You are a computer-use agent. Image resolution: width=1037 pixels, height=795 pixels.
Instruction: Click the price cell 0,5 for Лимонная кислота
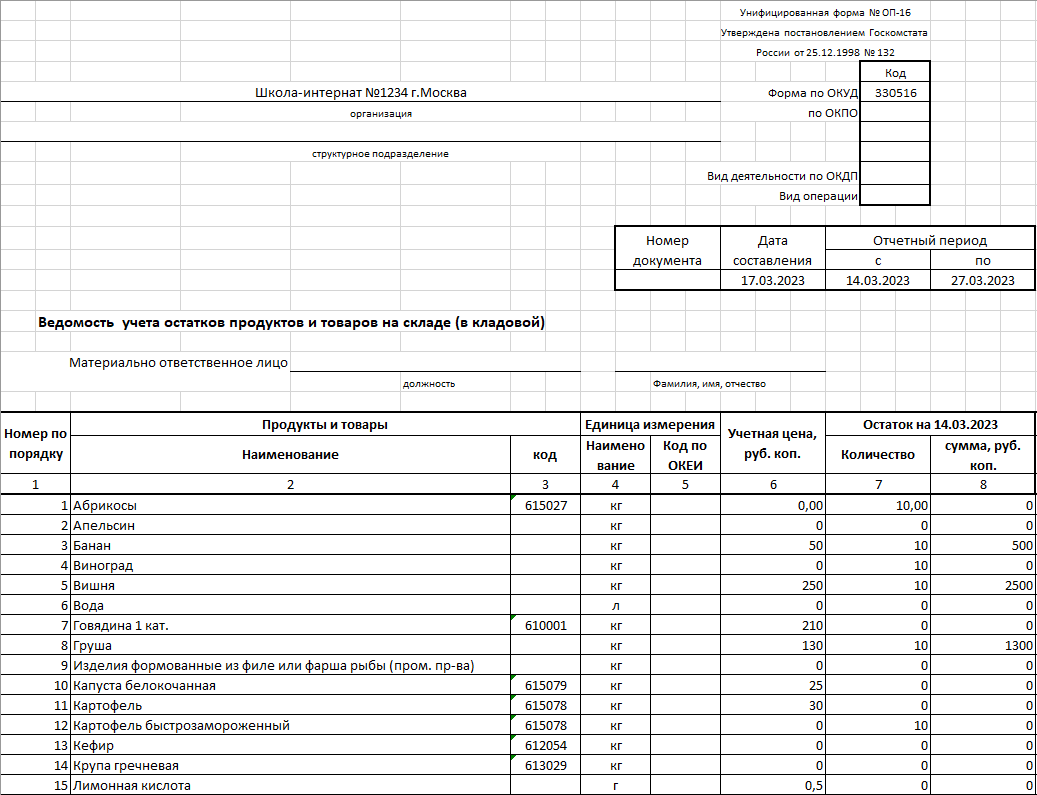coord(773,785)
